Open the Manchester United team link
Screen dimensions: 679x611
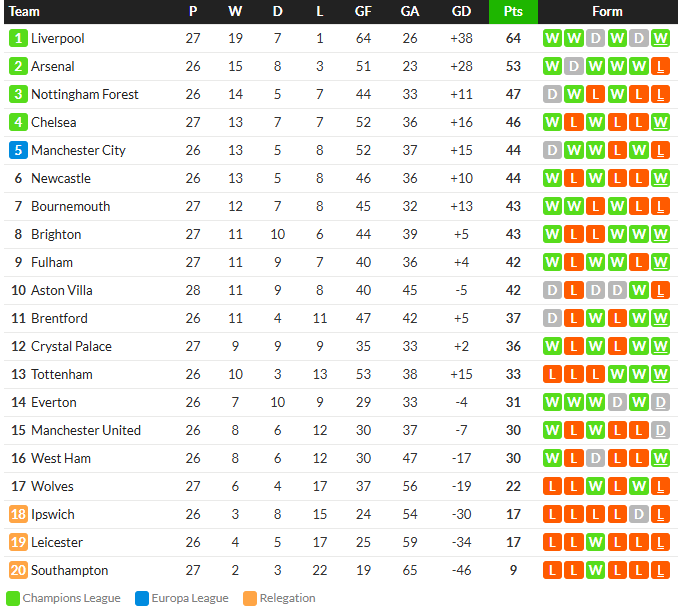click(86, 430)
